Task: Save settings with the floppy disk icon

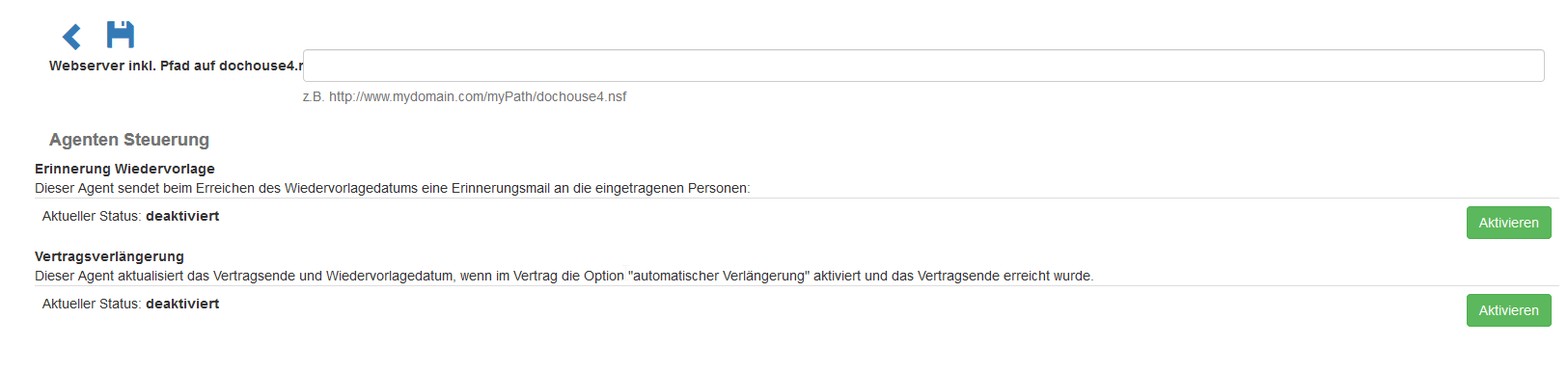Action: [x=121, y=34]
